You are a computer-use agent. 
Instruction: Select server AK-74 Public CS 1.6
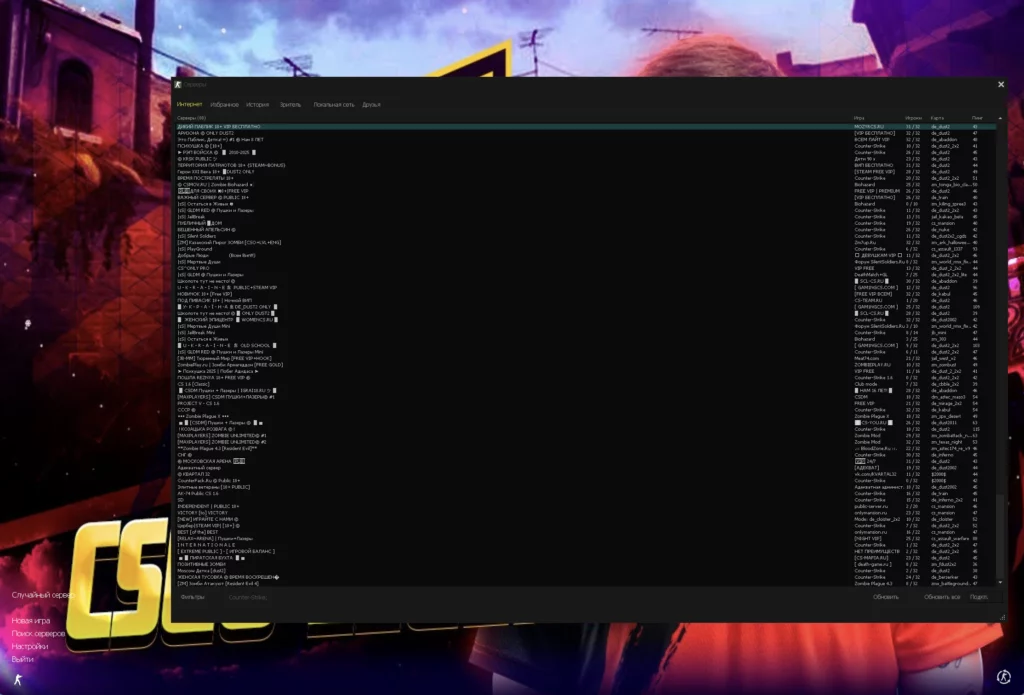(x=586, y=493)
